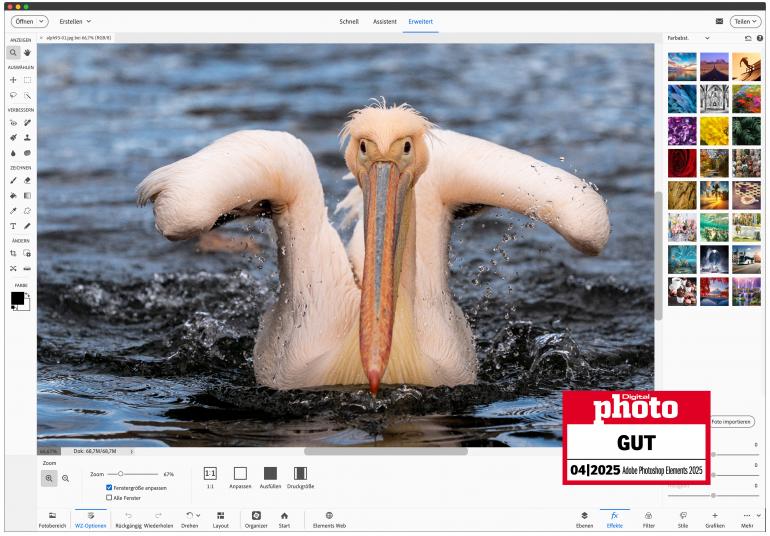Click the Layout button
Screen dimensions: 770x536
[220, 519]
